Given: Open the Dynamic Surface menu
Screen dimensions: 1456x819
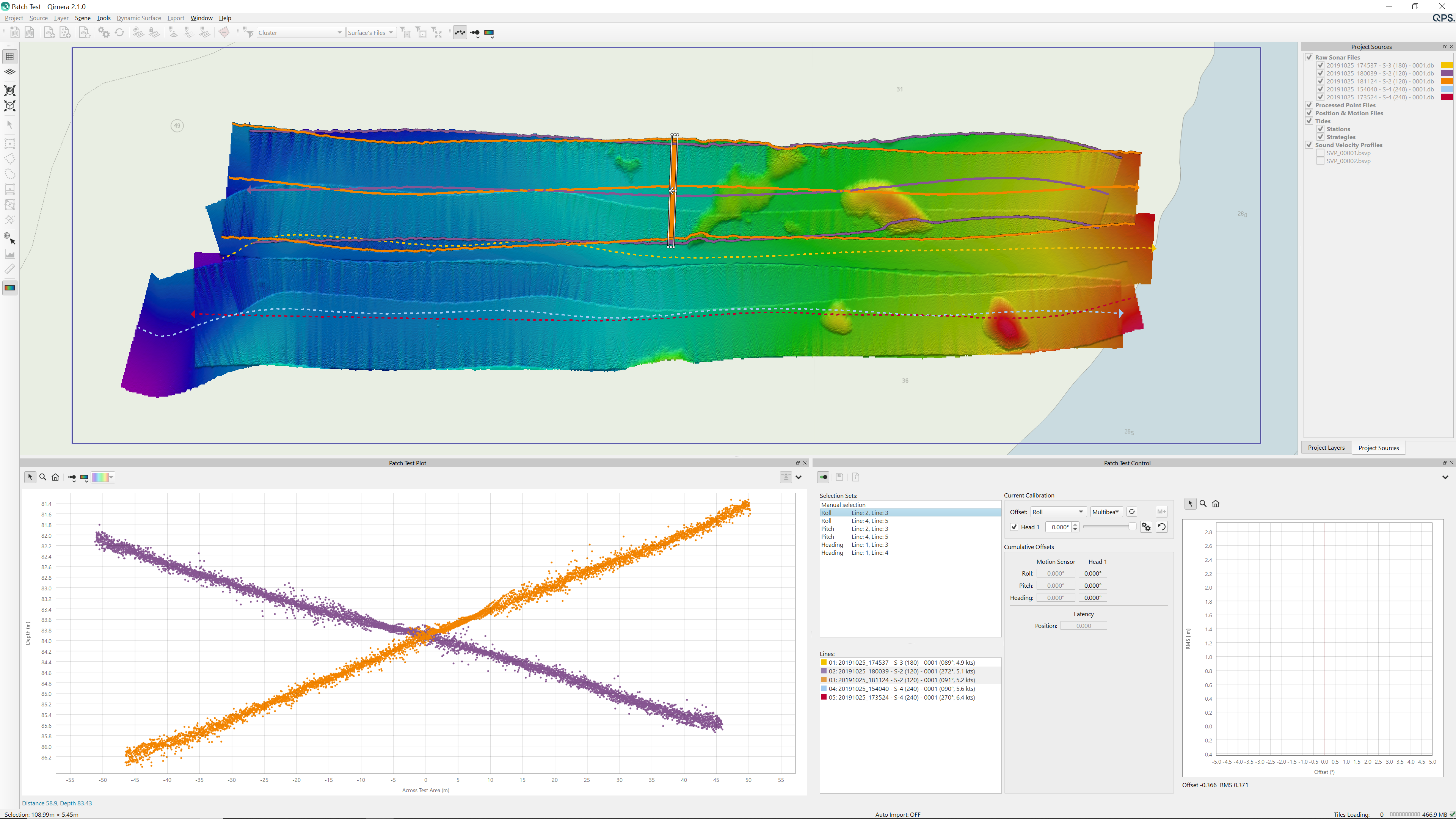Looking at the screenshot, I should pyautogui.click(x=138, y=18).
